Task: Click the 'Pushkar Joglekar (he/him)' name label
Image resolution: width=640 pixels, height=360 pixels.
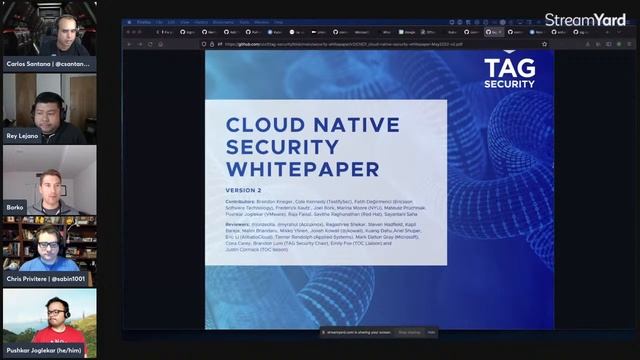Action: (44, 351)
